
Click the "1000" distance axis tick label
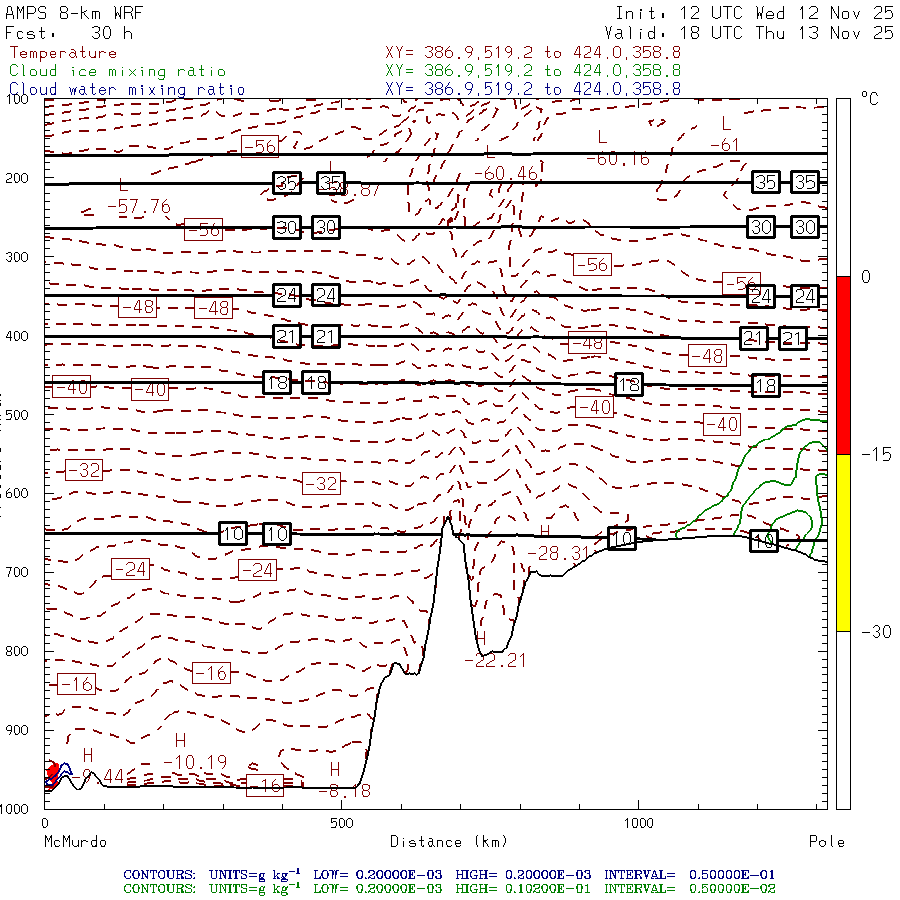(x=638, y=823)
